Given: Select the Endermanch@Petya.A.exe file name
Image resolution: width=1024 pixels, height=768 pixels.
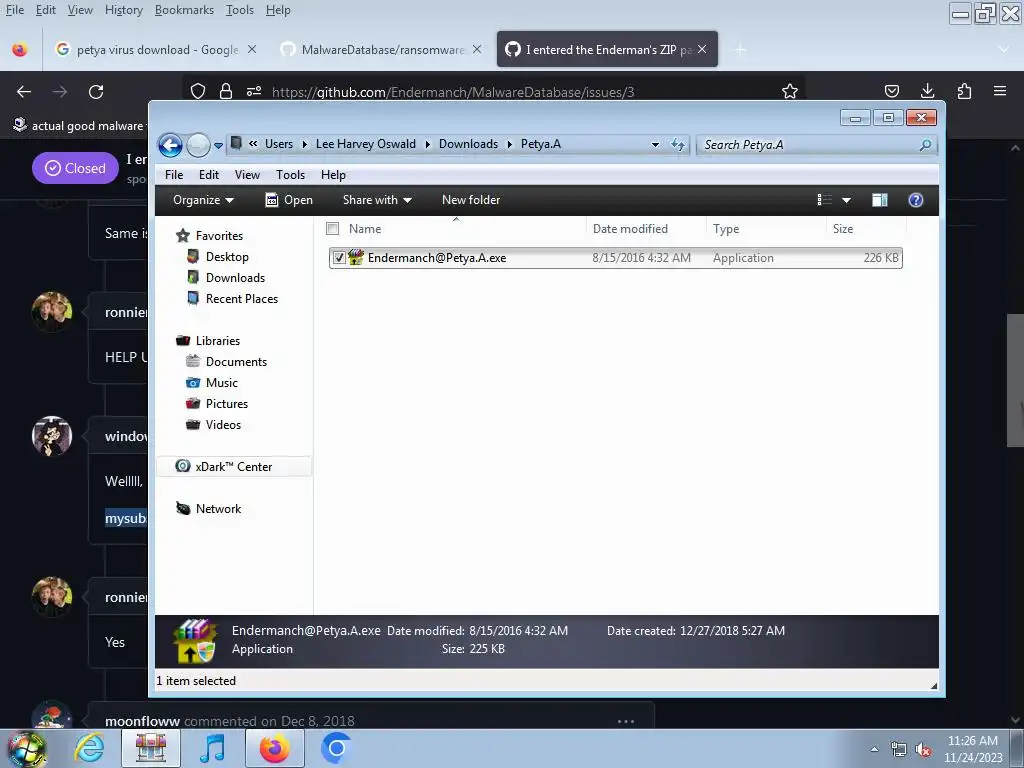Looking at the screenshot, I should tap(437, 257).
